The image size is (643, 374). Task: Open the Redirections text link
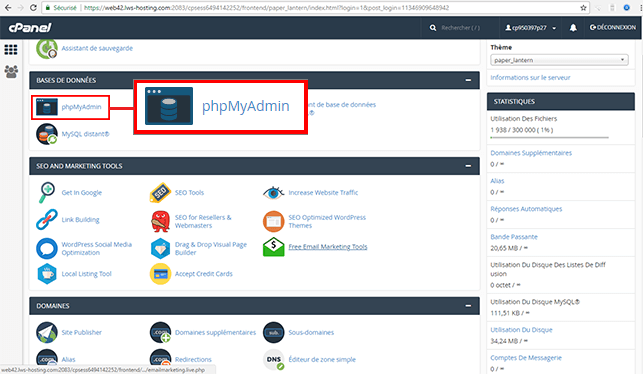[193, 359]
